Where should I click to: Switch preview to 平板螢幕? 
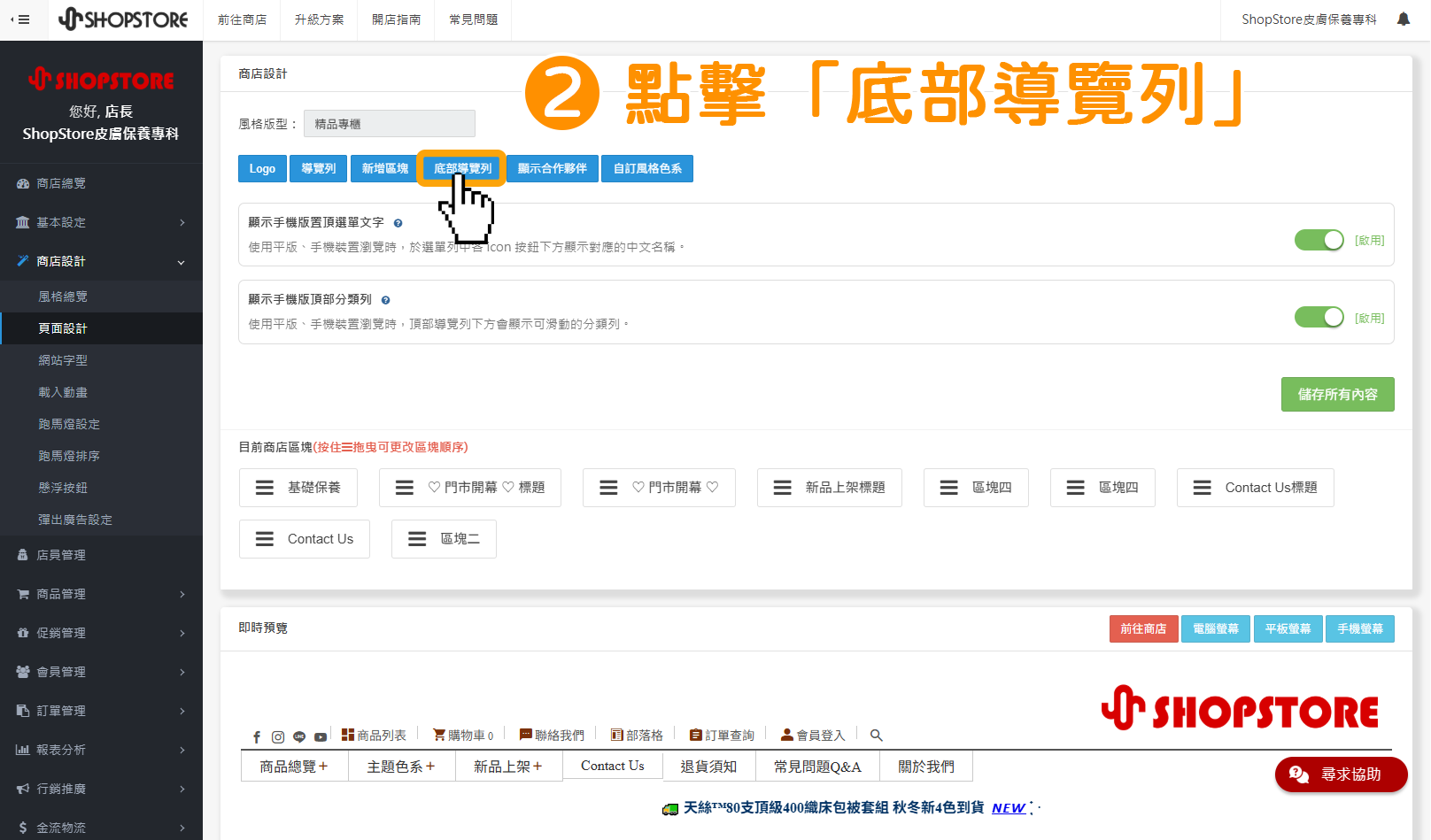(x=1288, y=628)
